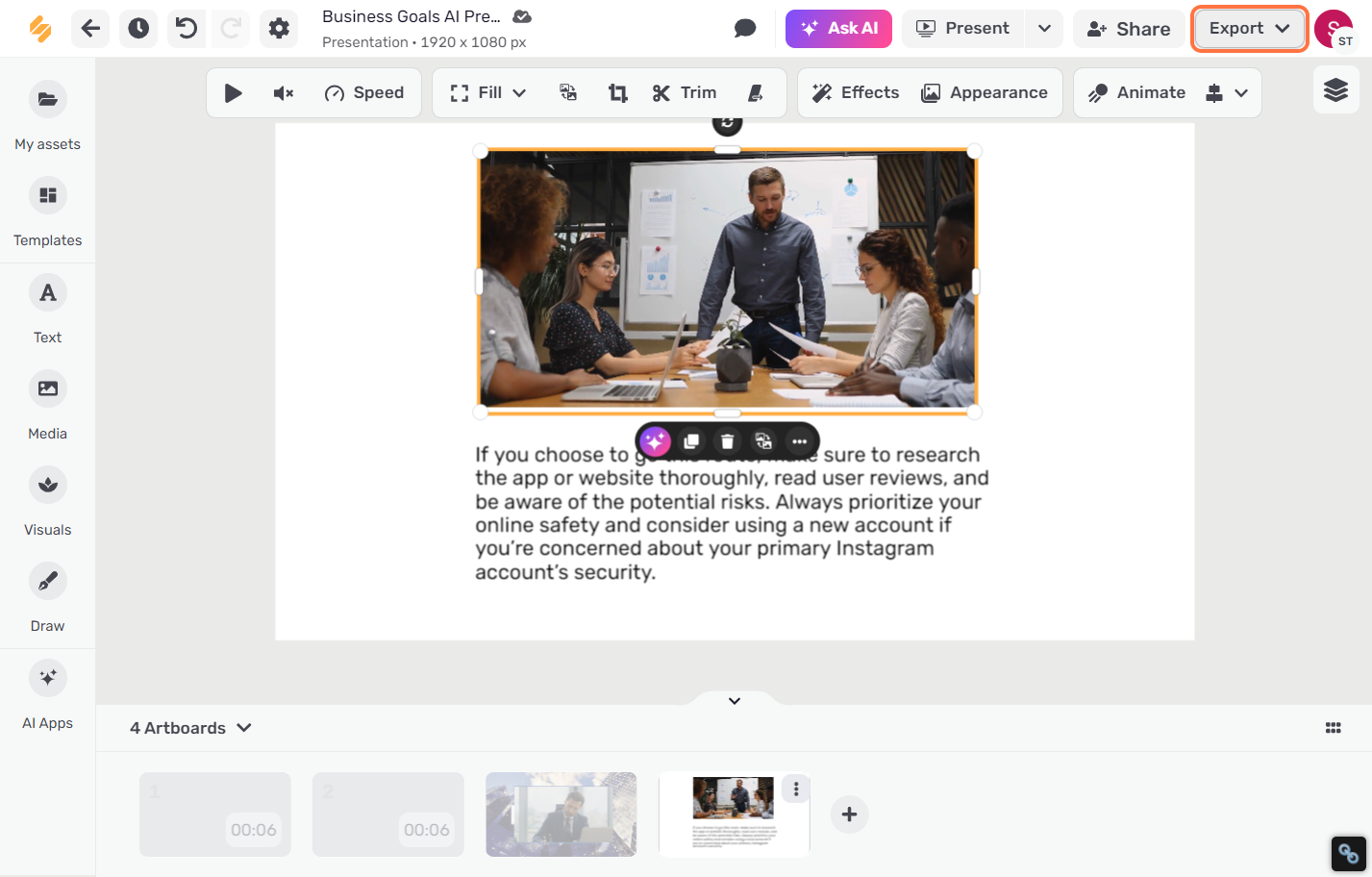This screenshot has width=1372, height=877.
Task: Duplicate the selected video element
Action: click(x=691, y=441)
